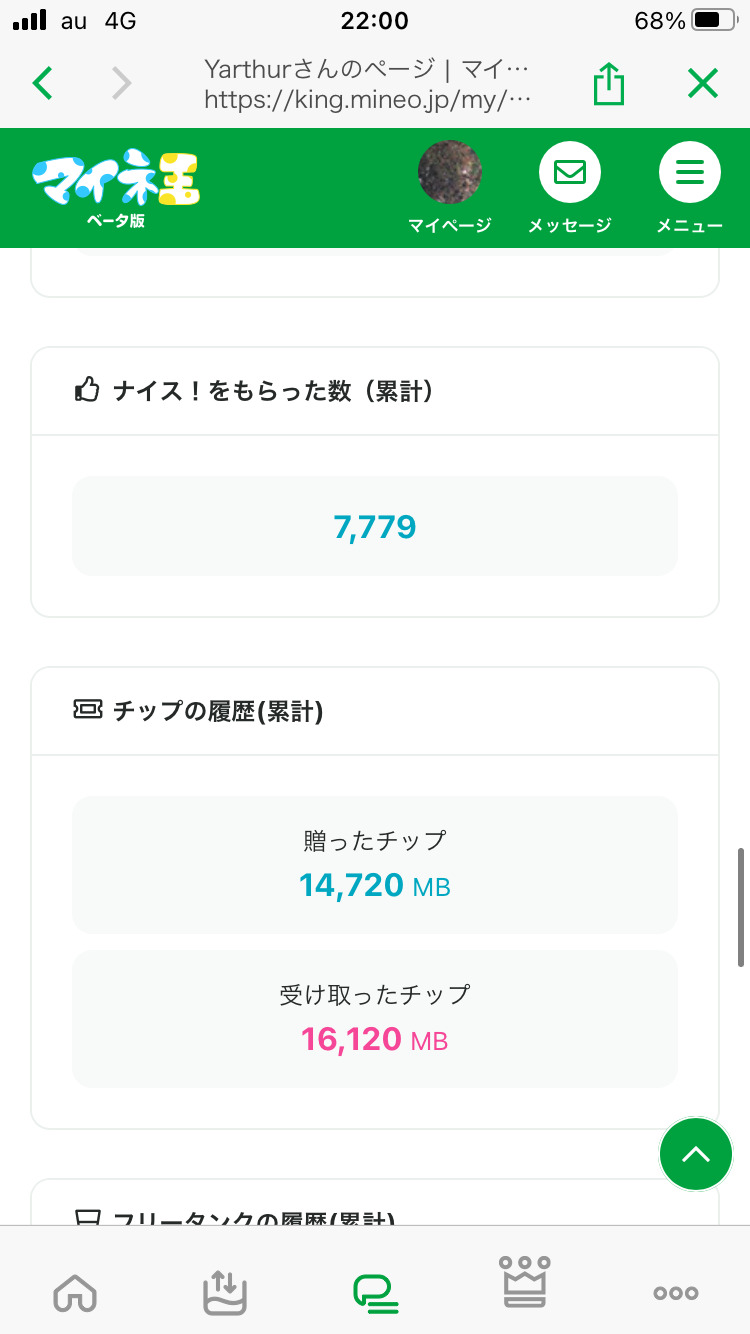This screenshot has height=1334, width=750.
Task: Tap the browser back arrow
Action: coord(42,84)
